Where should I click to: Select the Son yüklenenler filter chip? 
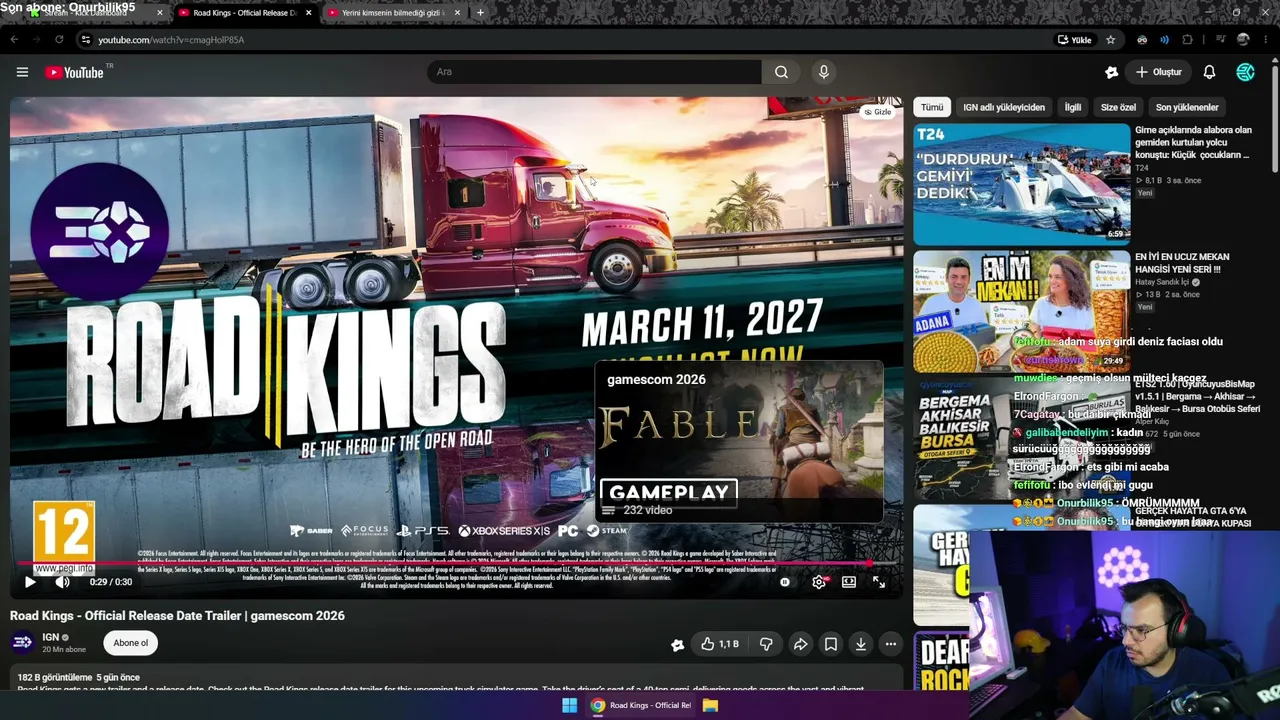1187,107
